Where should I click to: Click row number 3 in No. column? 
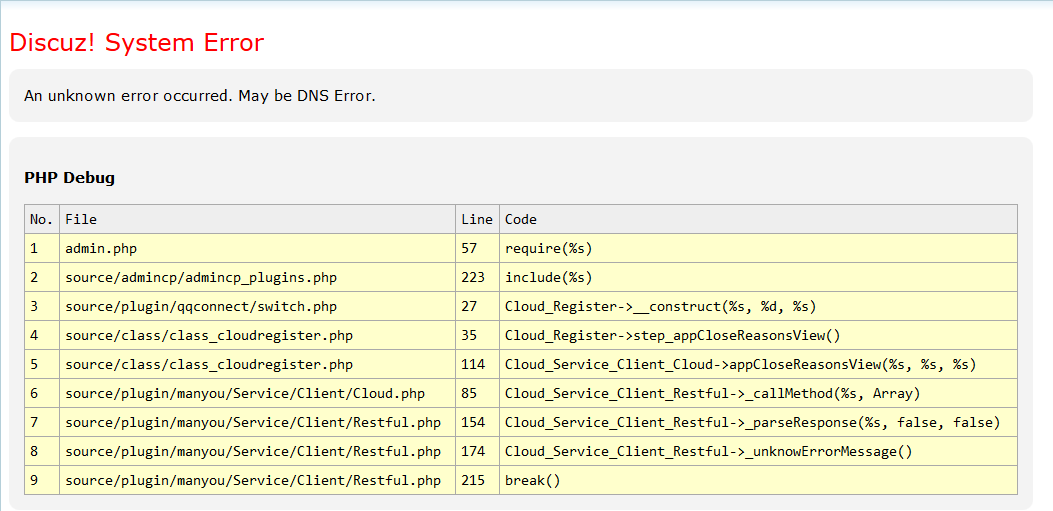(42, 307)
